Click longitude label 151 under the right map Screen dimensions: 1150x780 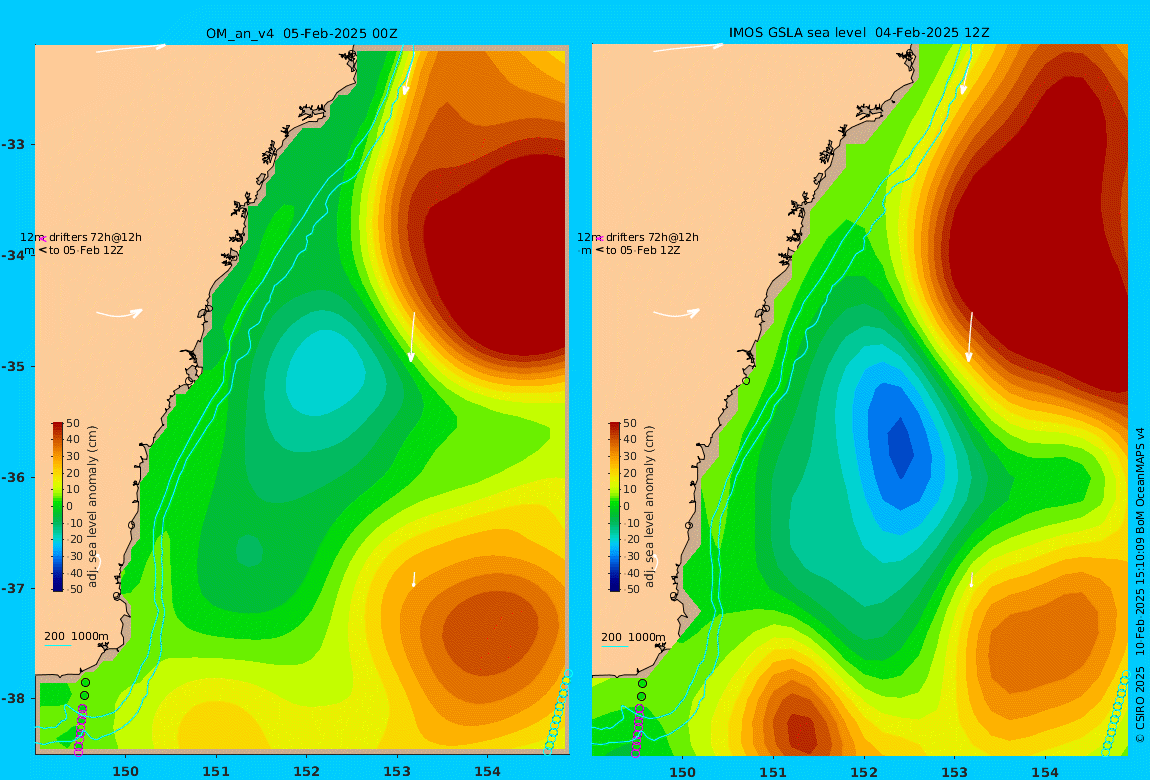[773, 772]
